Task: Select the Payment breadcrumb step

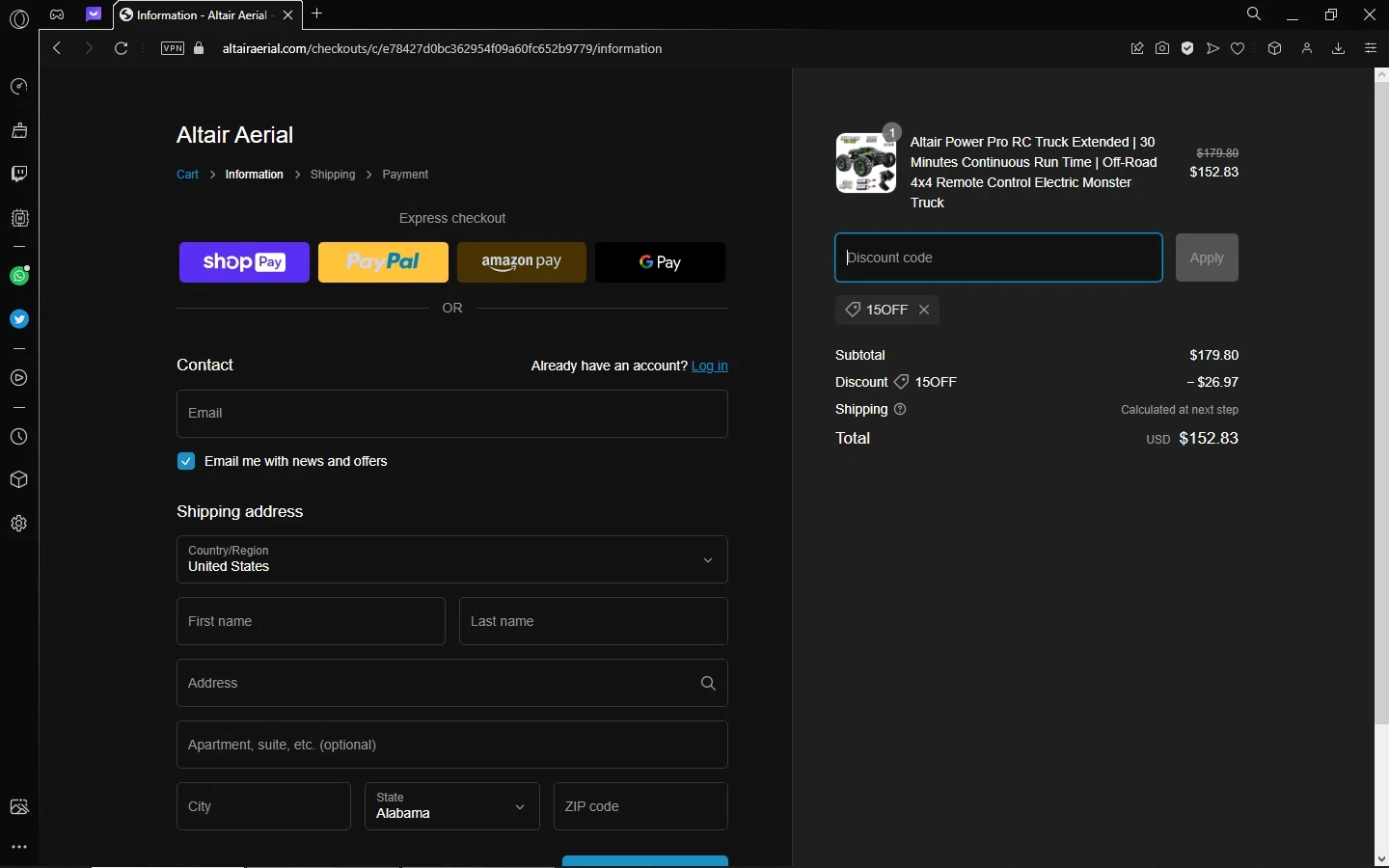Action: 405,175
